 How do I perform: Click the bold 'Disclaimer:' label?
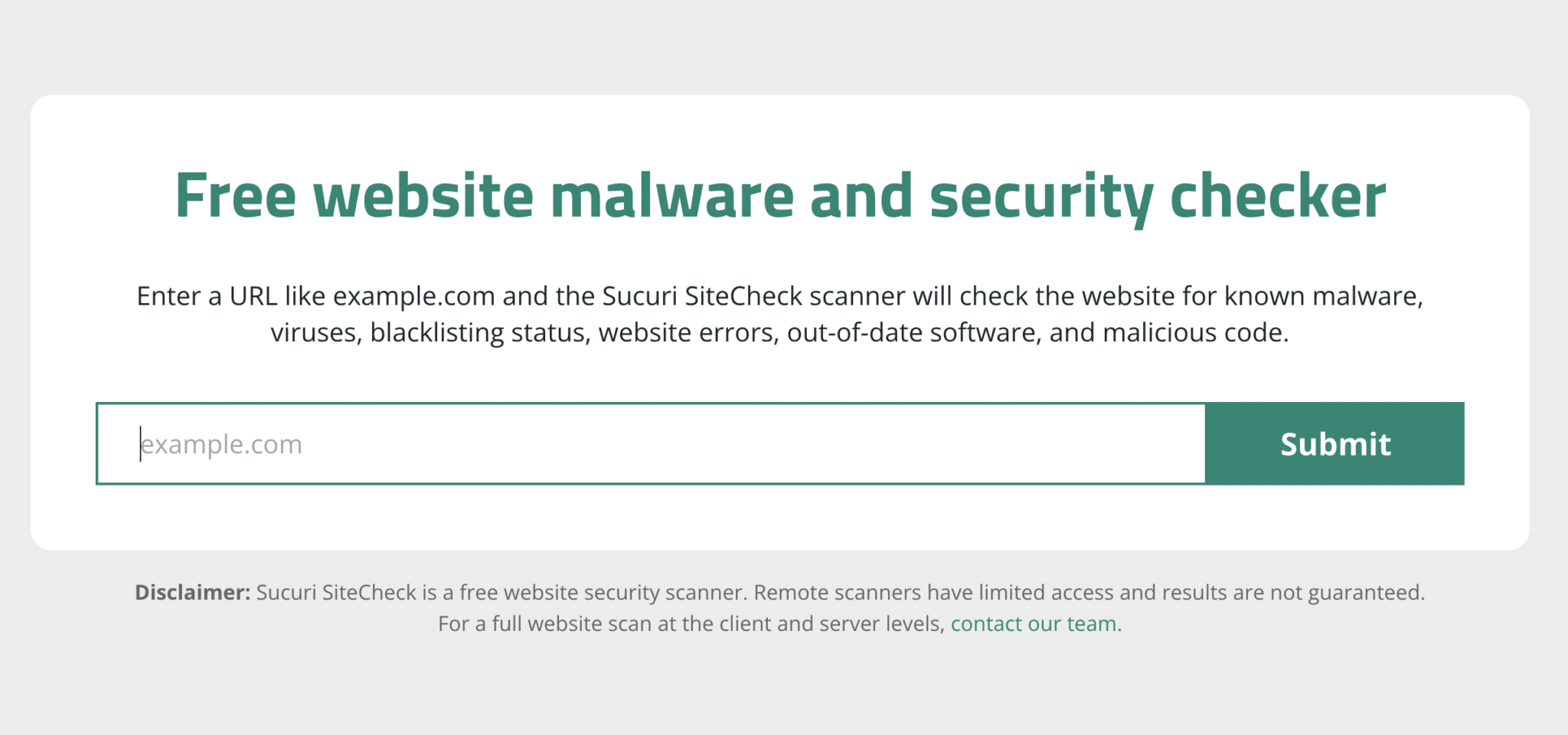point(192,593)
